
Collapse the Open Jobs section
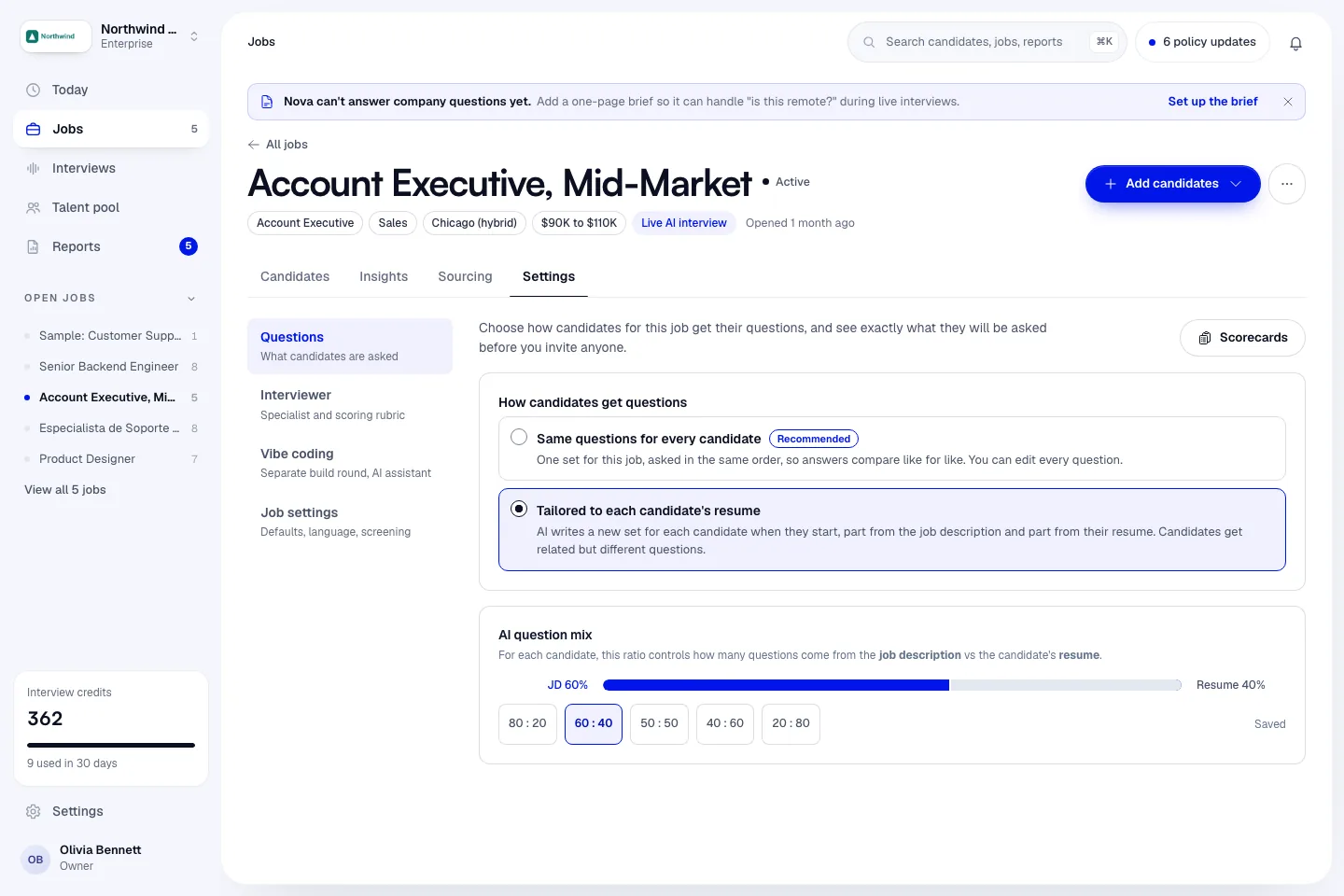[x=191, y=299]
